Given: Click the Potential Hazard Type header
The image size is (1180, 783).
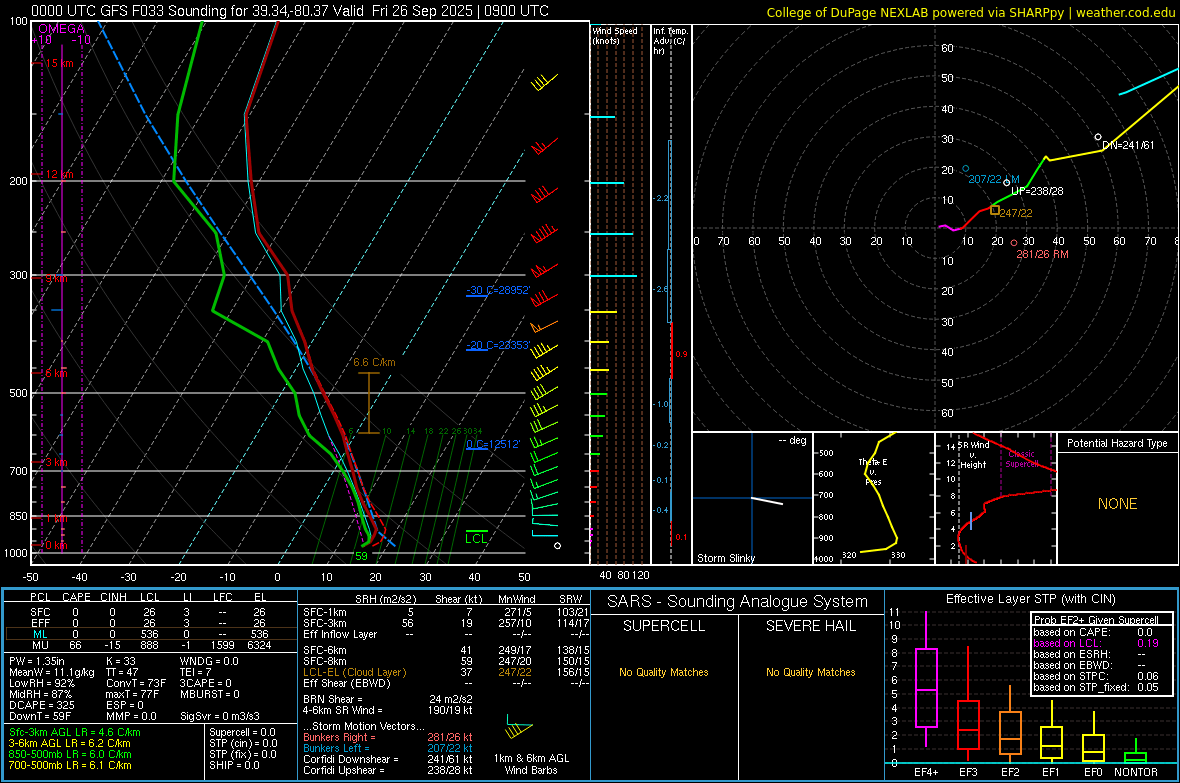Looking at the screenshot, I should click(1117, 443).
